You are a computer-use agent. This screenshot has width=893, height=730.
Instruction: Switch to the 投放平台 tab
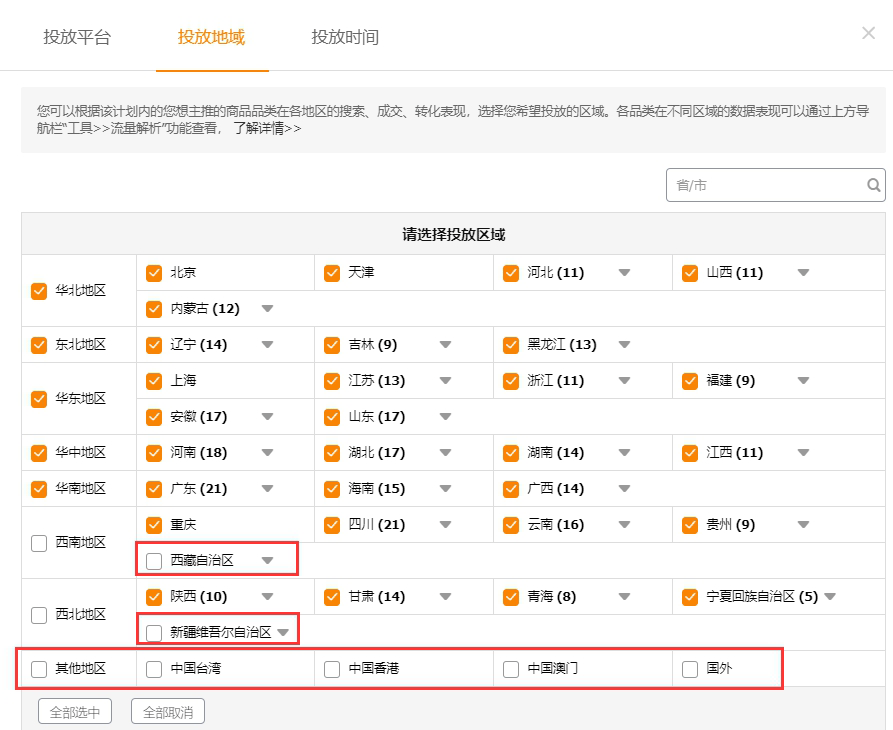point(77,38)
